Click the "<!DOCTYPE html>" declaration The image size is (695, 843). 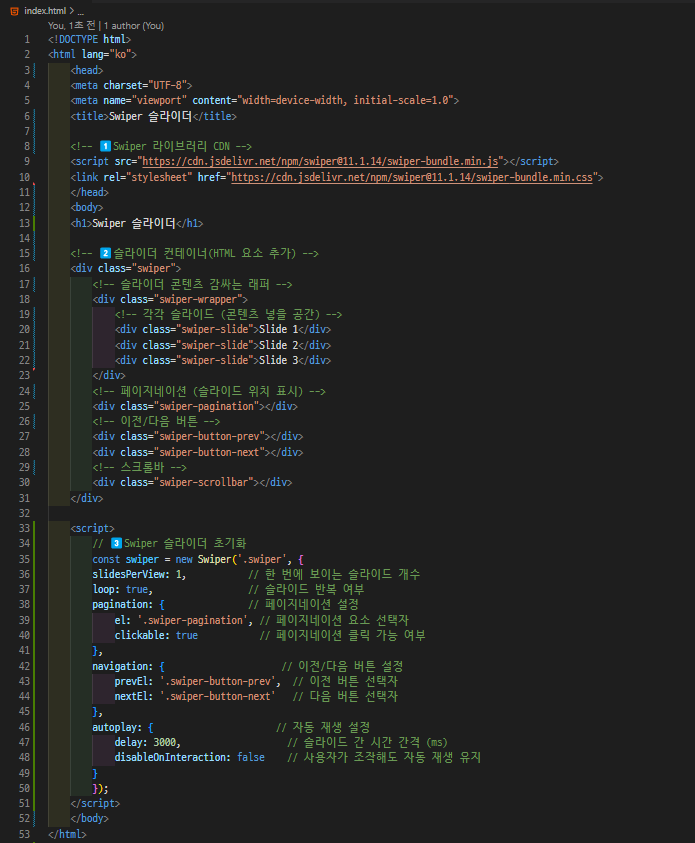pos(89,39)
